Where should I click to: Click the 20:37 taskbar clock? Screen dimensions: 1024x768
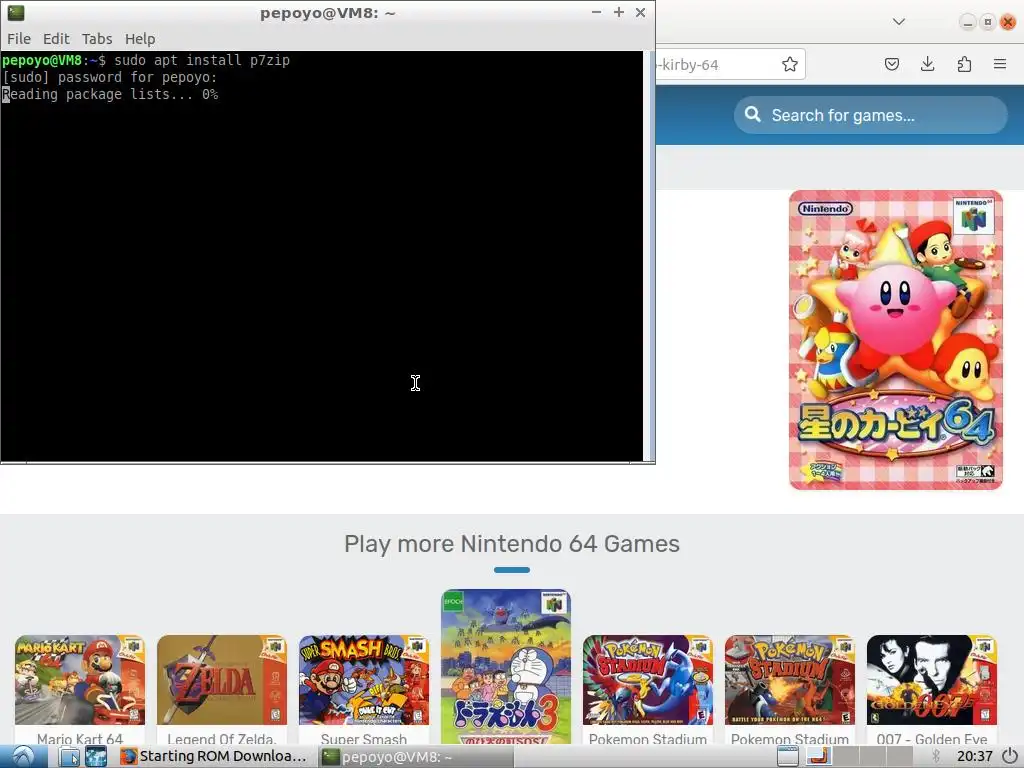point(974,756)
